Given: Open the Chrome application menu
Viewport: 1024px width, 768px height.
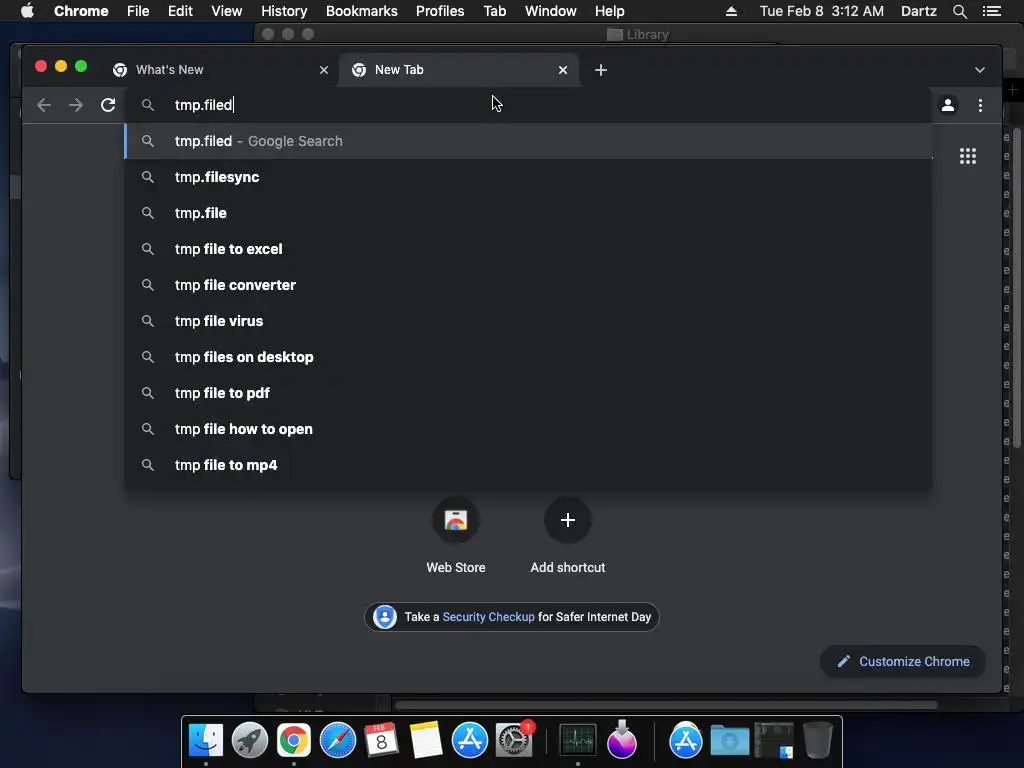Looking at the screenshot, I should pos(81,11).
